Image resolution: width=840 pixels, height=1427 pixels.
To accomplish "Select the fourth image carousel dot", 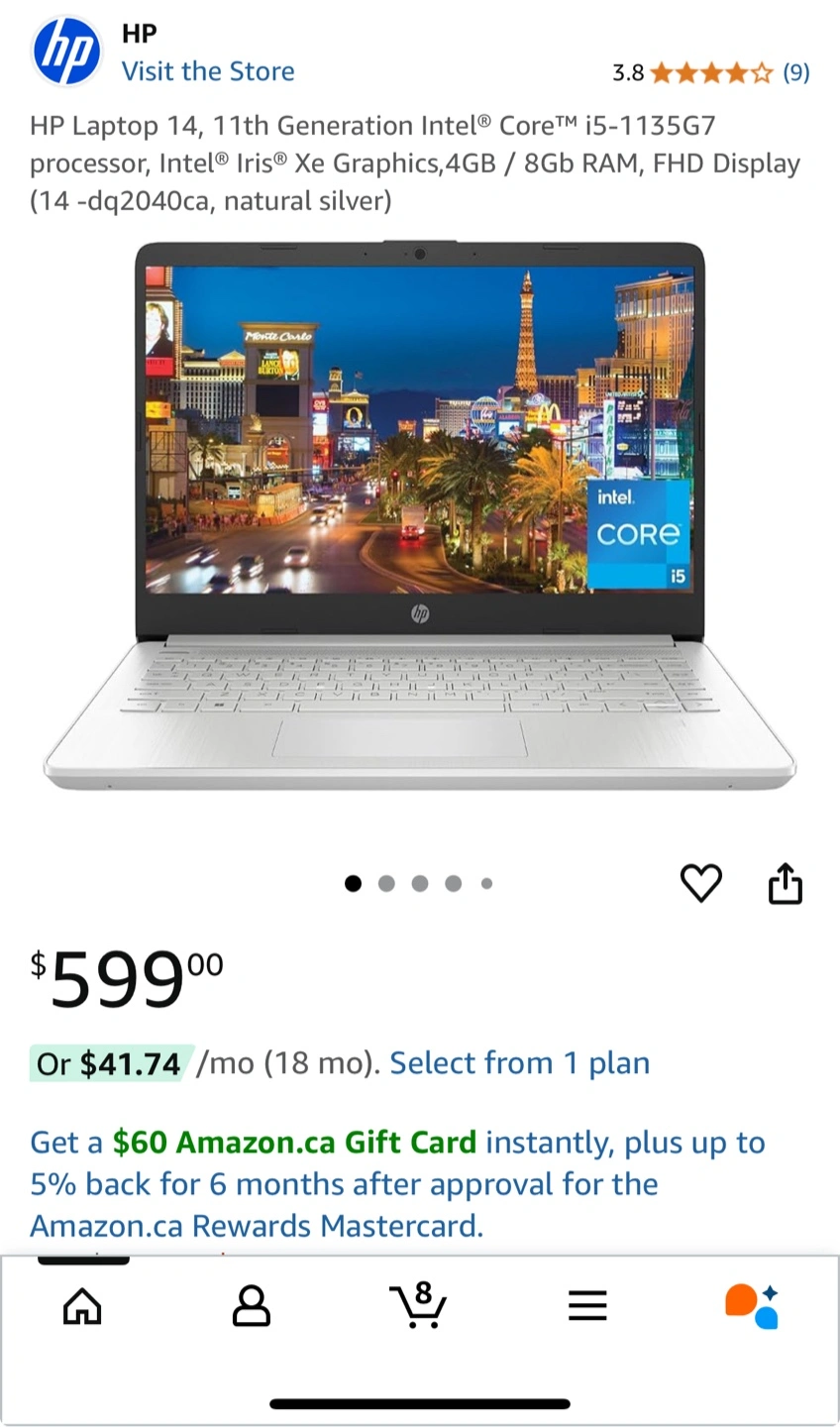I will pyautogui.click(x=453, y=883).
